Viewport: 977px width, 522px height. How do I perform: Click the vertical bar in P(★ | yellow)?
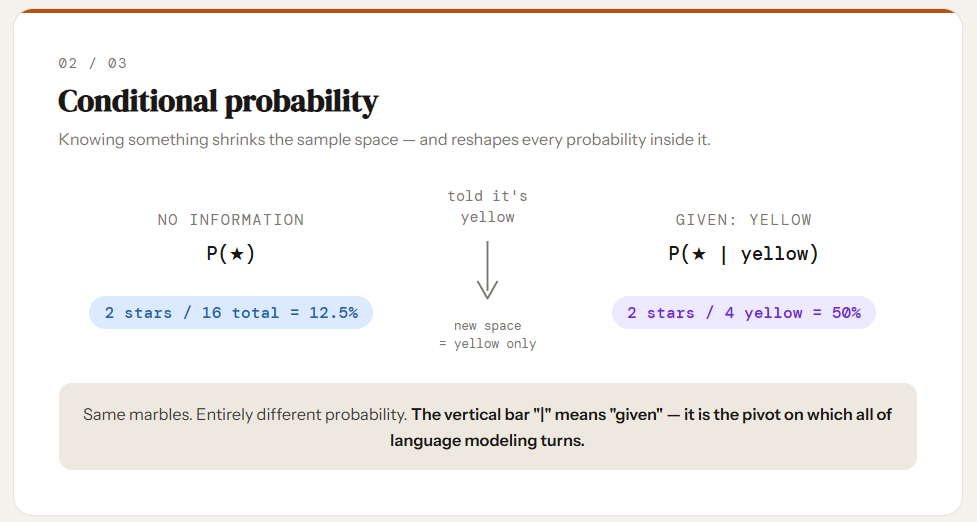[723, 254]
